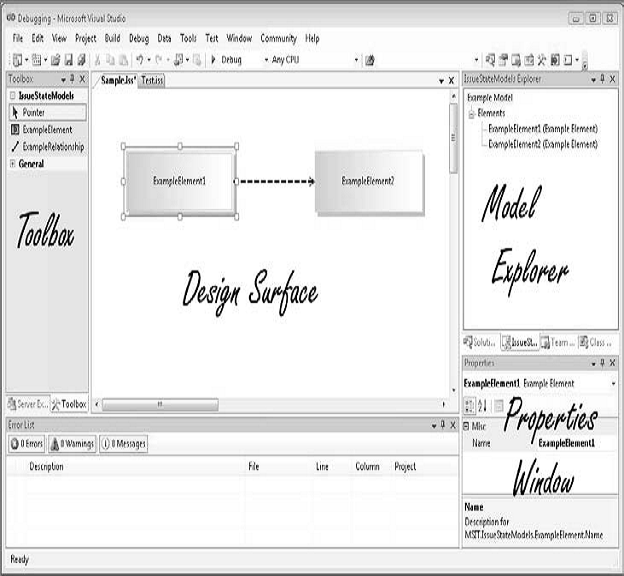
Task: Switch to the Test.iss document tab
Action: pos(153,80)
